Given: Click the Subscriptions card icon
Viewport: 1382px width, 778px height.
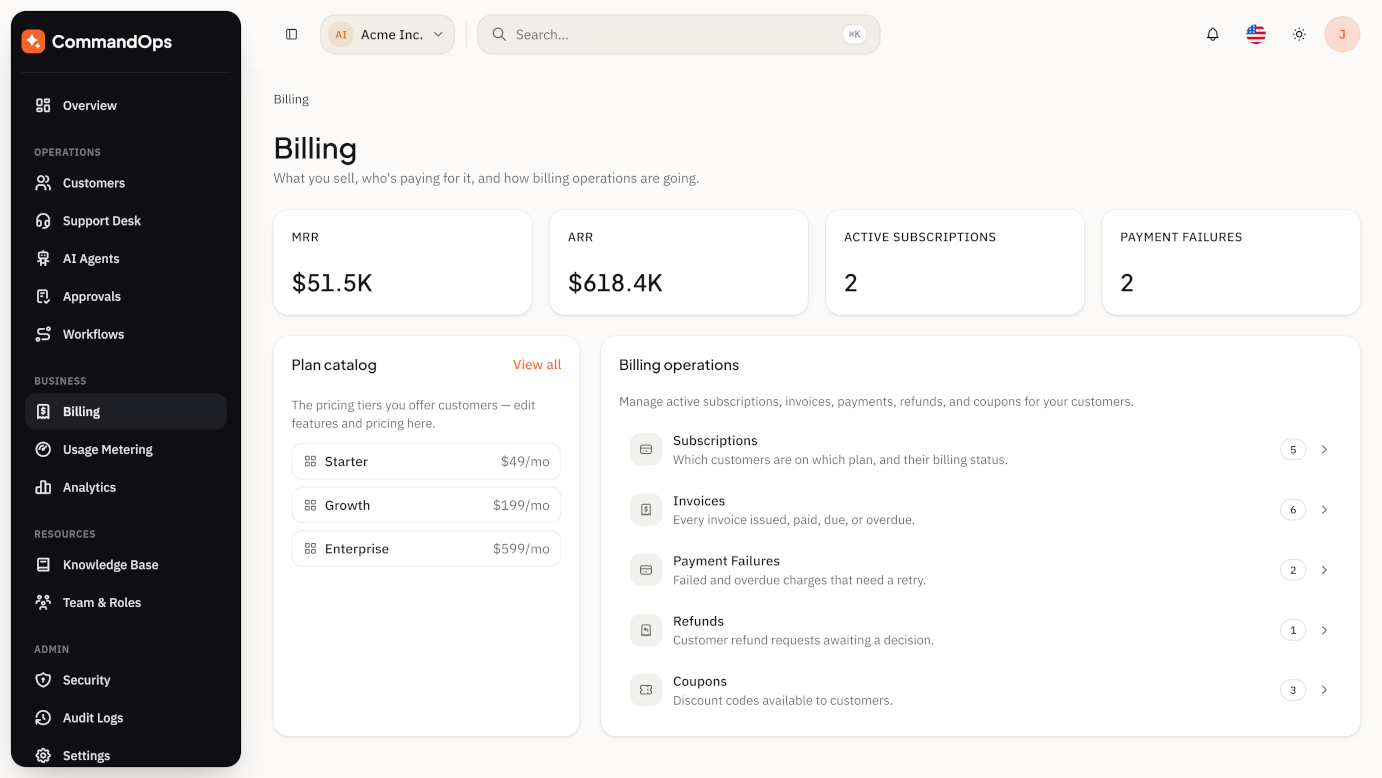Looking at the screenshot, I should pyautogui.click(x=646, y=450).
